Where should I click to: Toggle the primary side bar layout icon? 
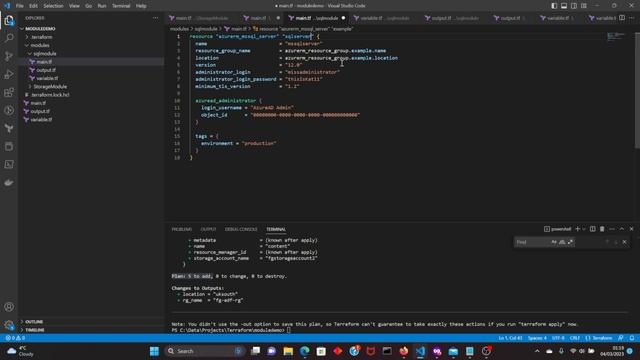coord(554,6)
